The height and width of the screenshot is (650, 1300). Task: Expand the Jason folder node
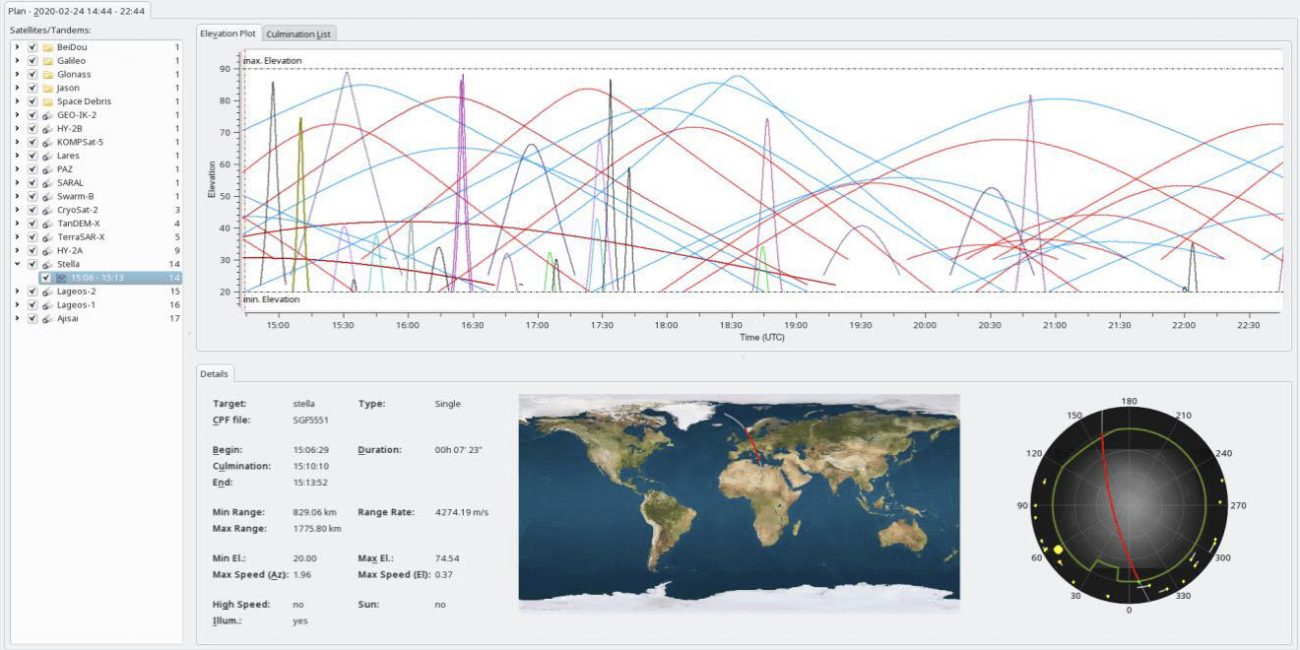[16, 88]
